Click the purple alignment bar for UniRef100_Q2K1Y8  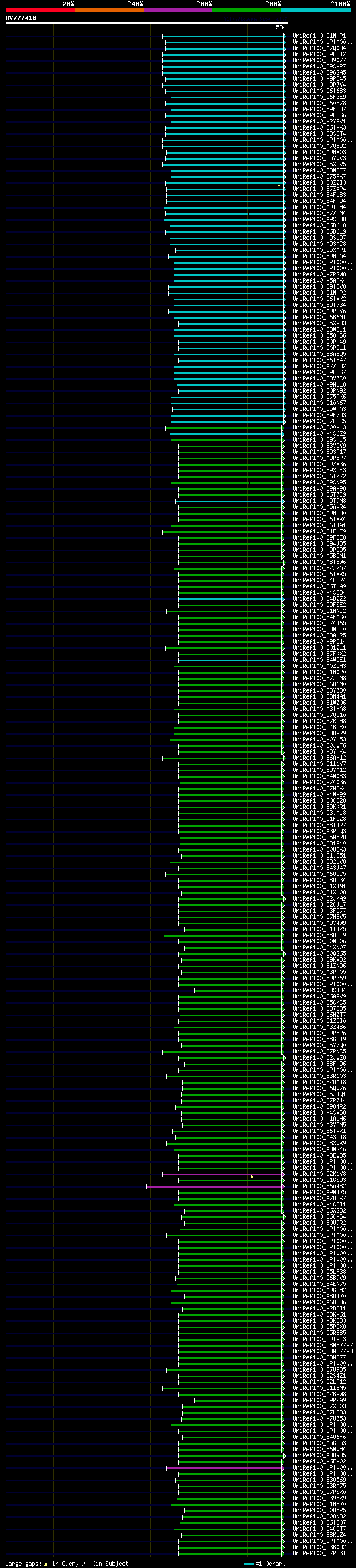click(224, 1174)
